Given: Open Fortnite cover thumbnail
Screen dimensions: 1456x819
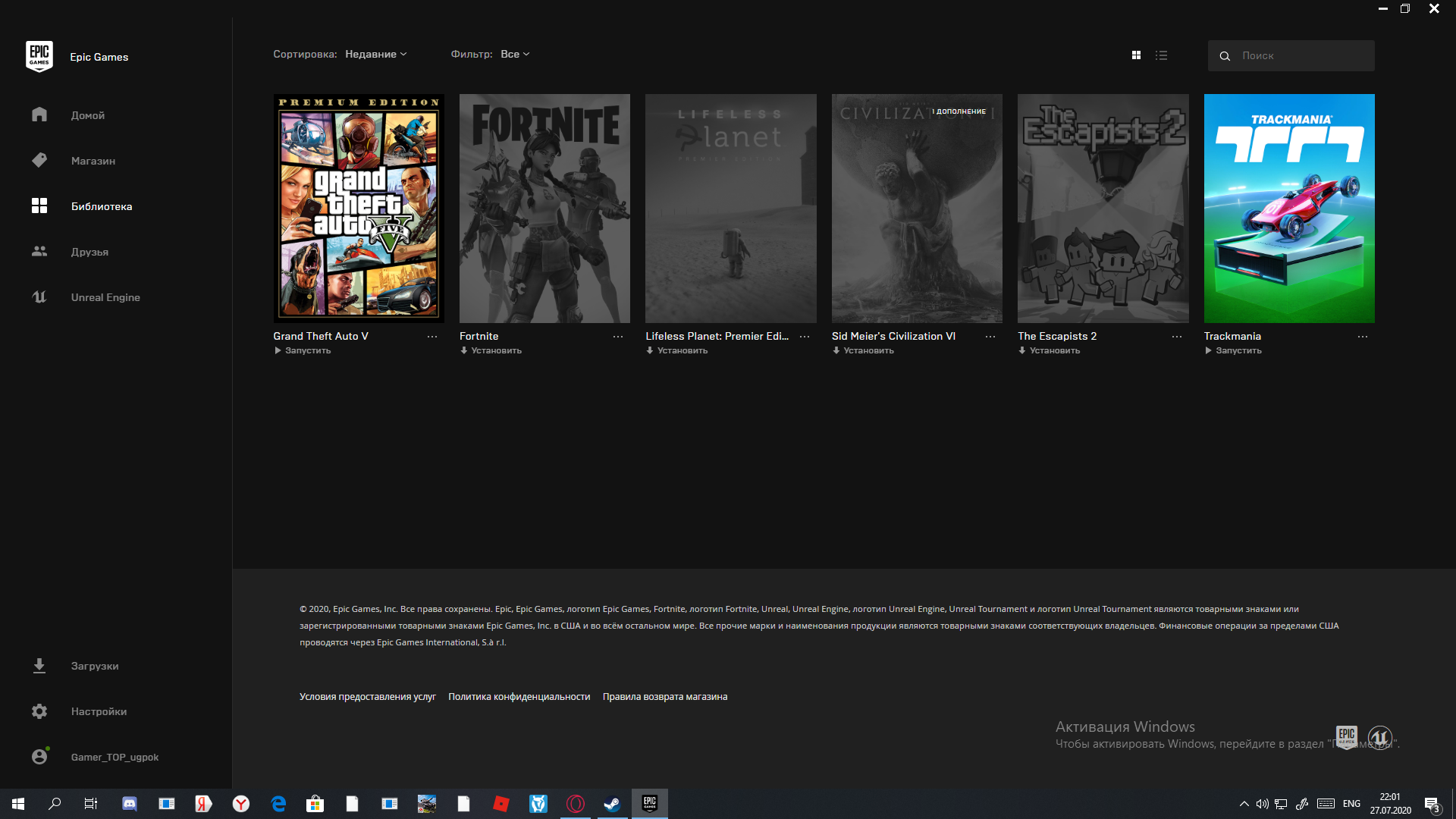Looking at the screenshot, I should 544,208.
